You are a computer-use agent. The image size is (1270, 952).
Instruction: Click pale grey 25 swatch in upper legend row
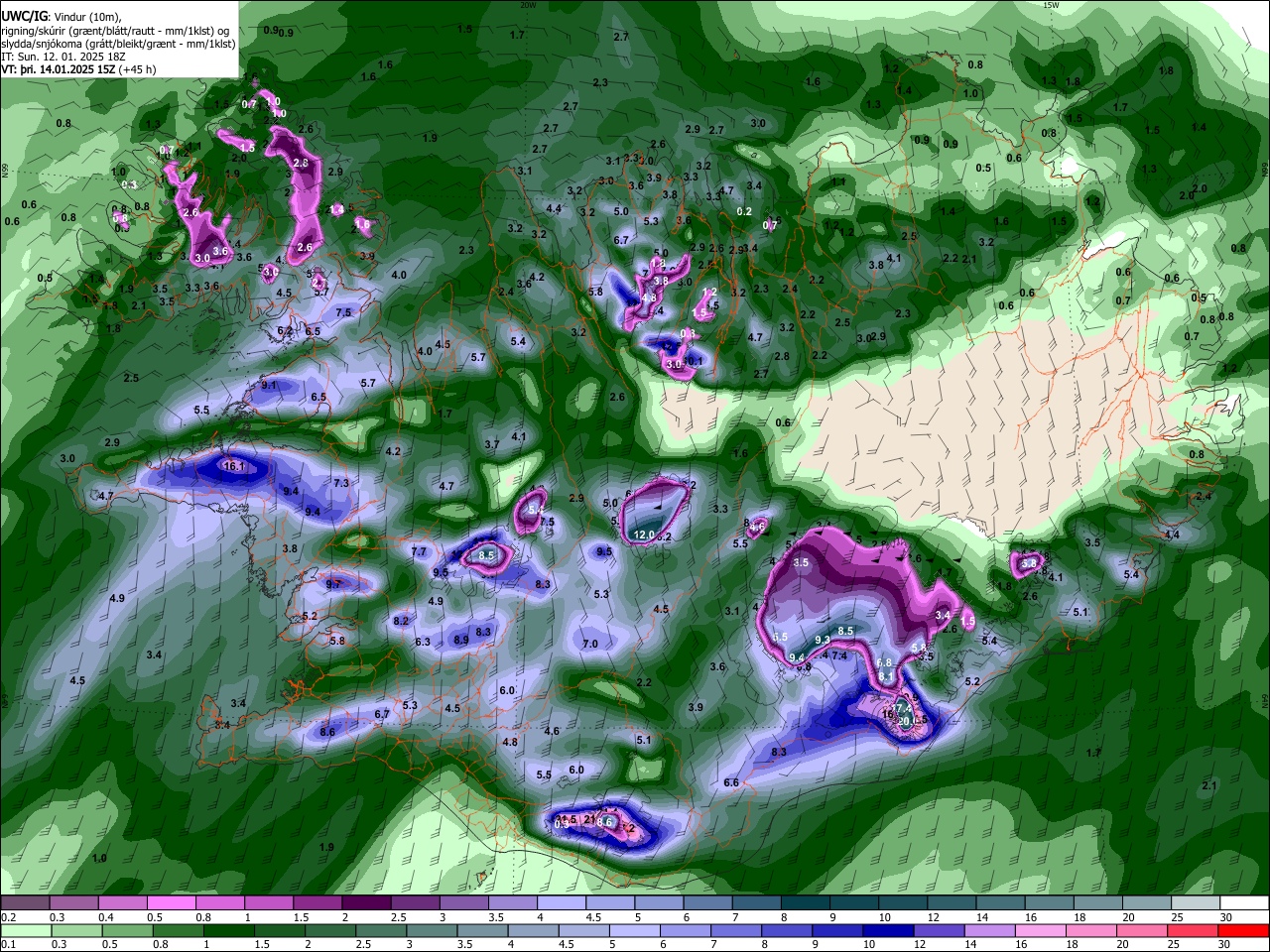coord(1195,903)
